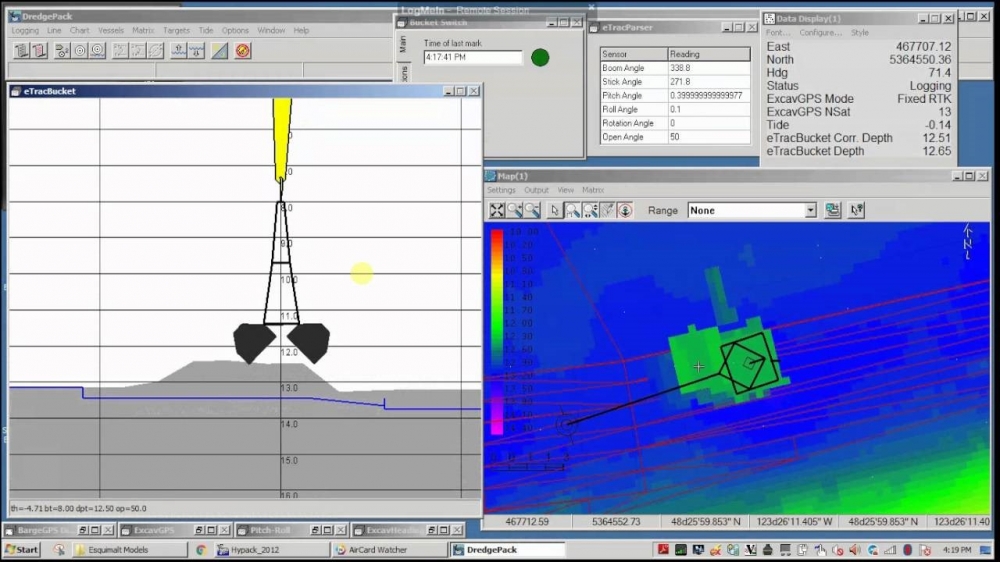
Task: Click the depth color legend bar in Map
Action: pyautogui.click(x=497, y=332)
